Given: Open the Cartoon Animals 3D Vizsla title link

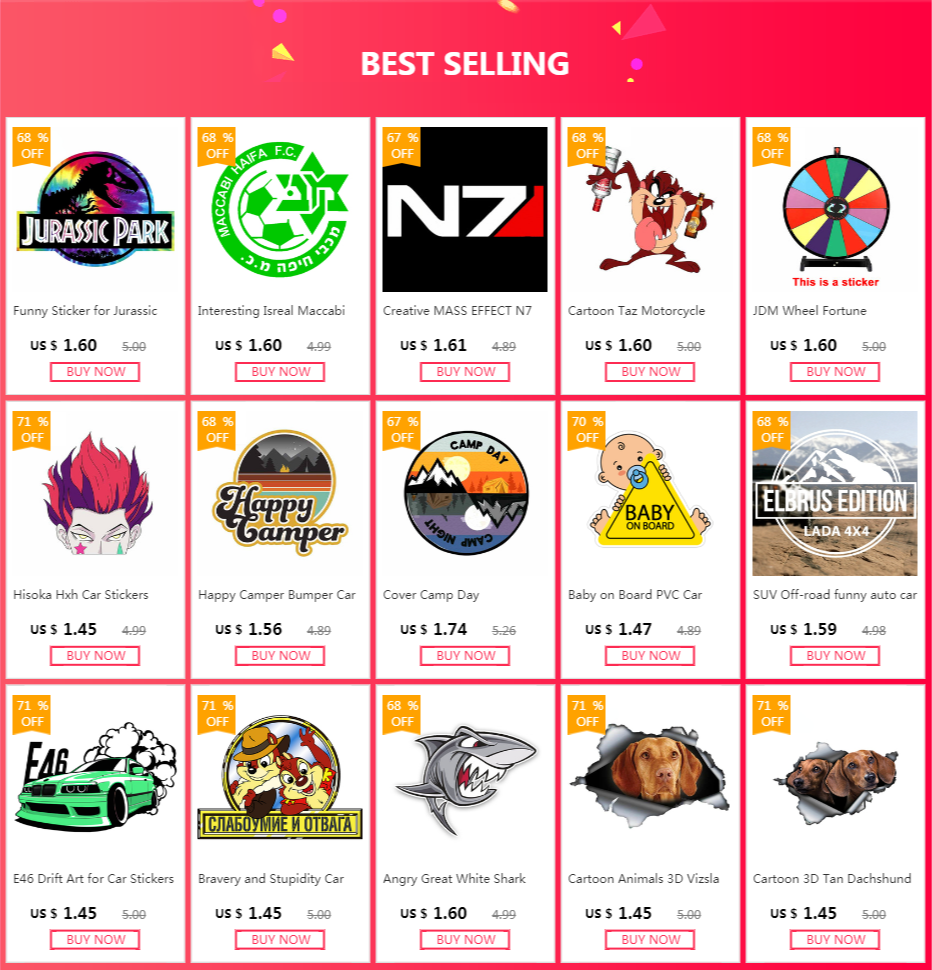Looking at the screenshot, I should 644,879.
